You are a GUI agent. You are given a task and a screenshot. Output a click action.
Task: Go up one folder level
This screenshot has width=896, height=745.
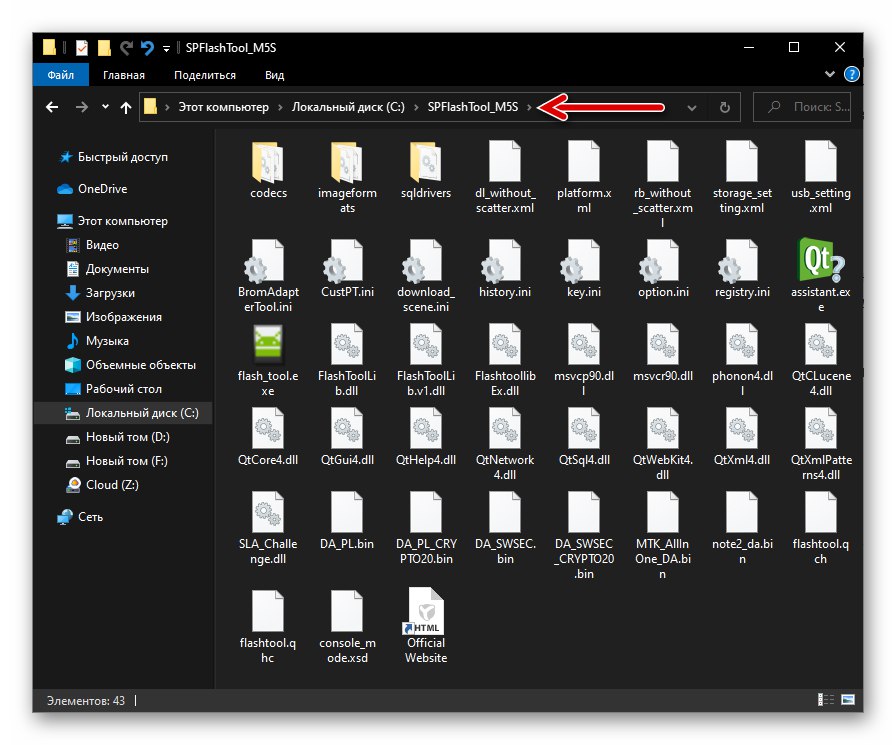coord(126,107)
